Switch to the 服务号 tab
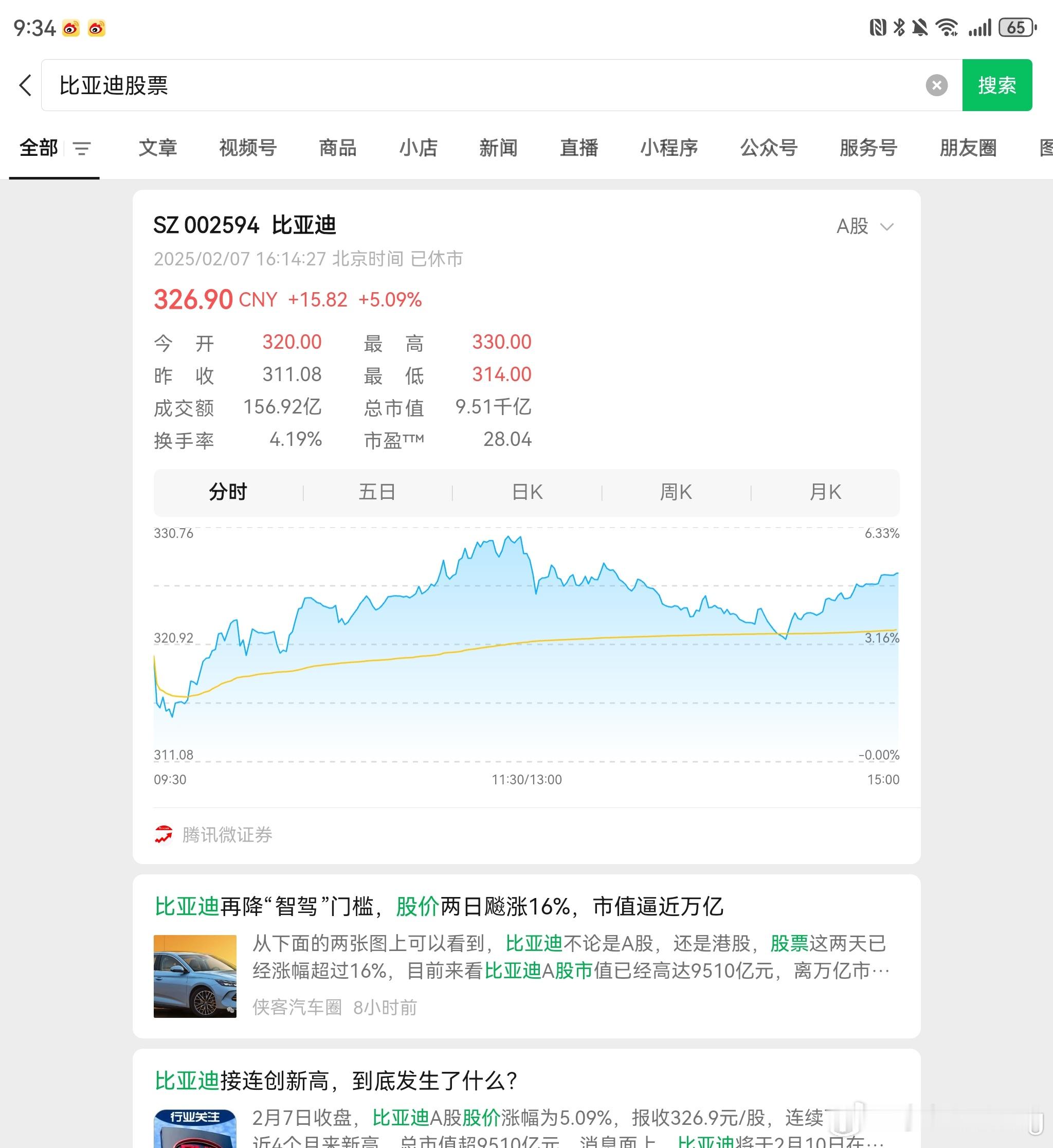 point(868,148)
